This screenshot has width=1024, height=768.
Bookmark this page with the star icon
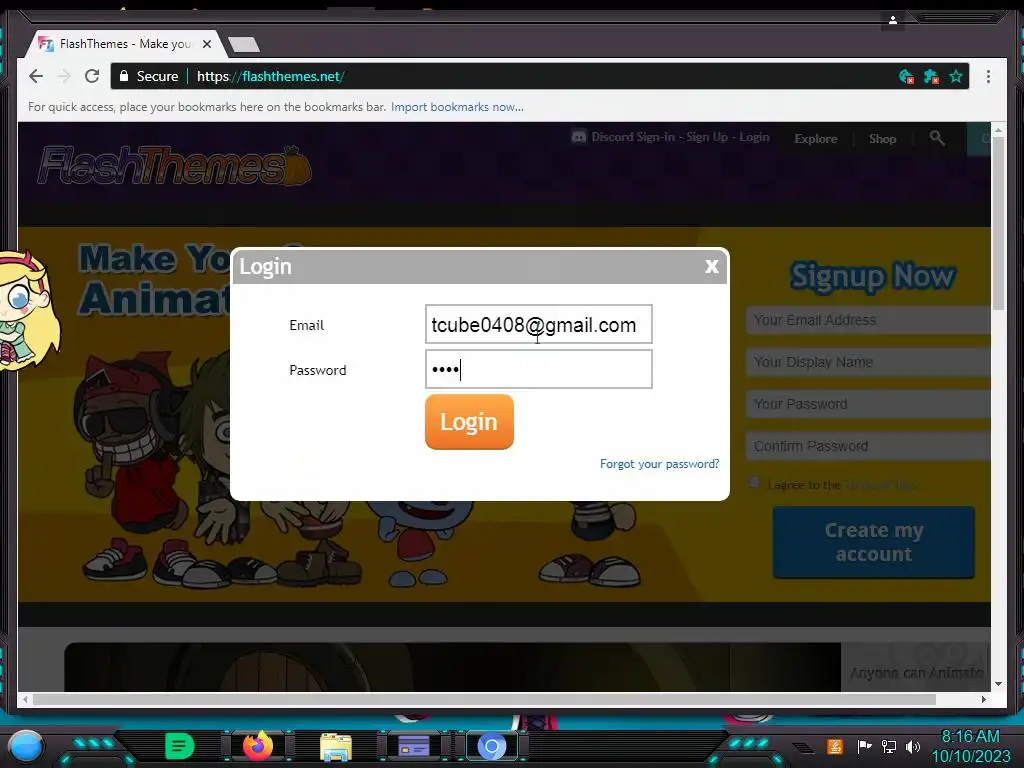point(956,76)
